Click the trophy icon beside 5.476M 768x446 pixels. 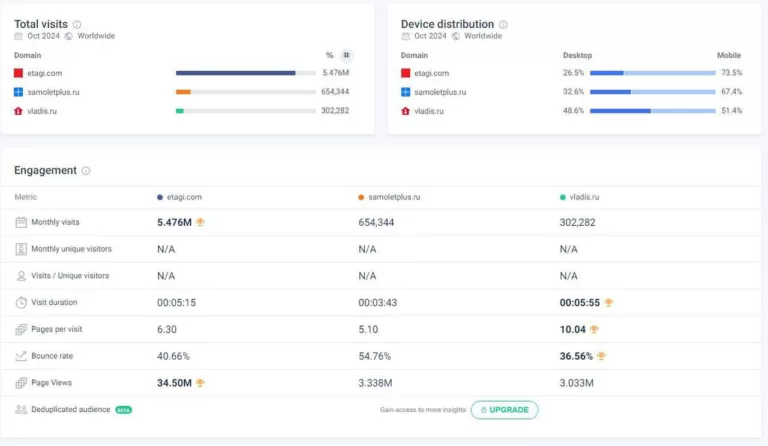(200, 222)
